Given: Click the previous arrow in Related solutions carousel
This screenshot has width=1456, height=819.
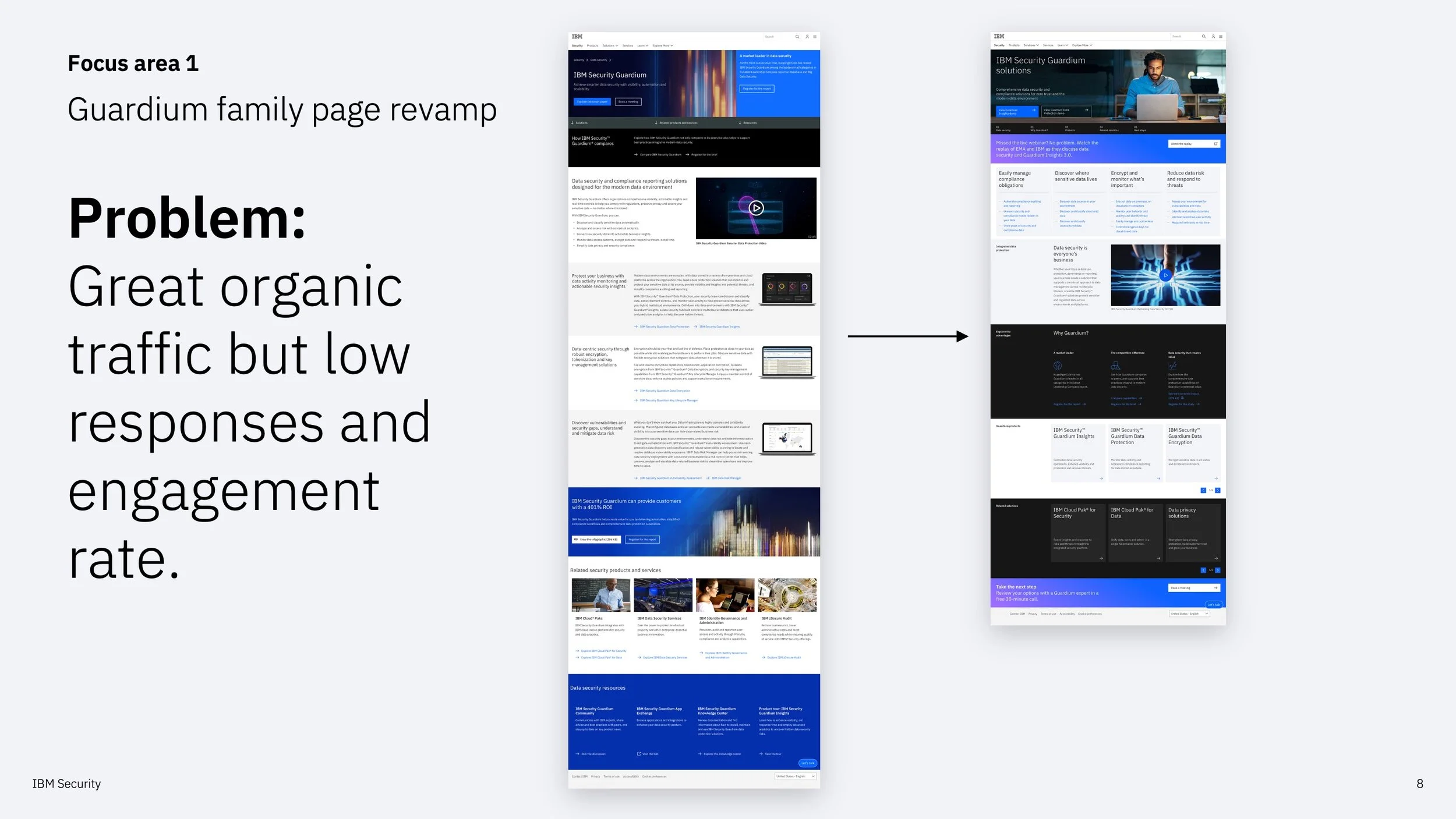Looking at the screenshot, I should point(1203,570).
